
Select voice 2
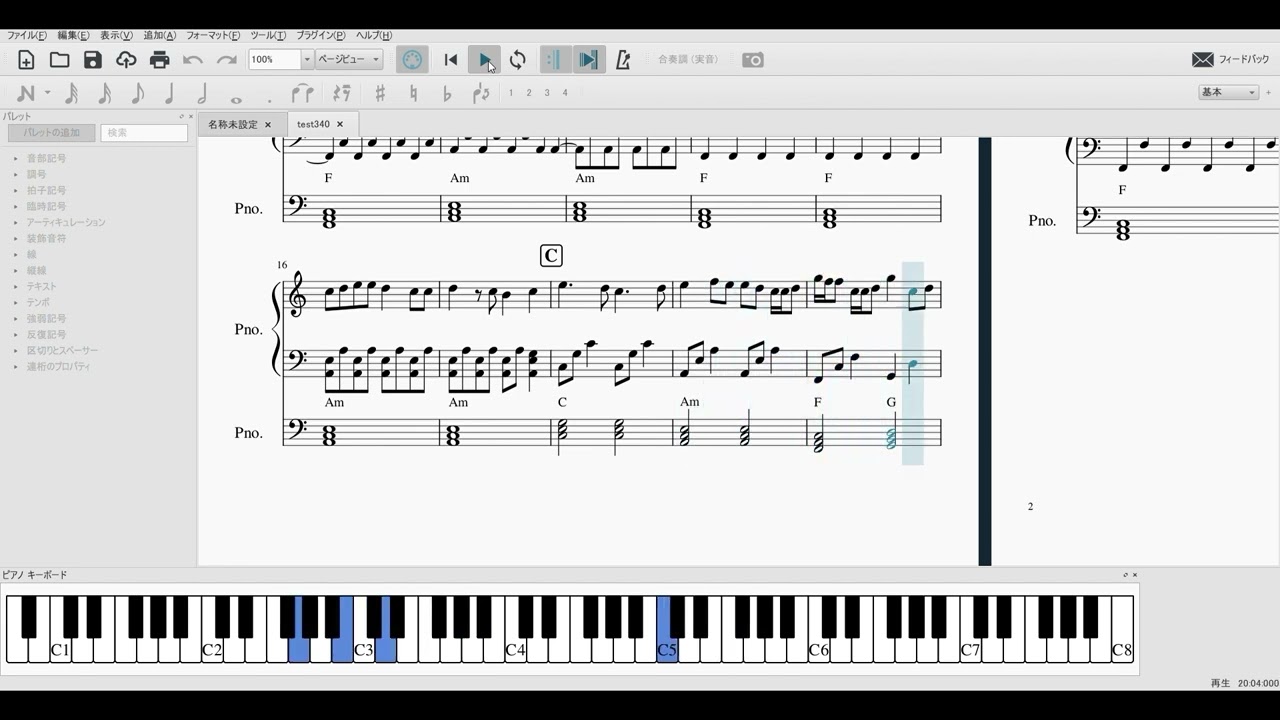pos(529,93)
